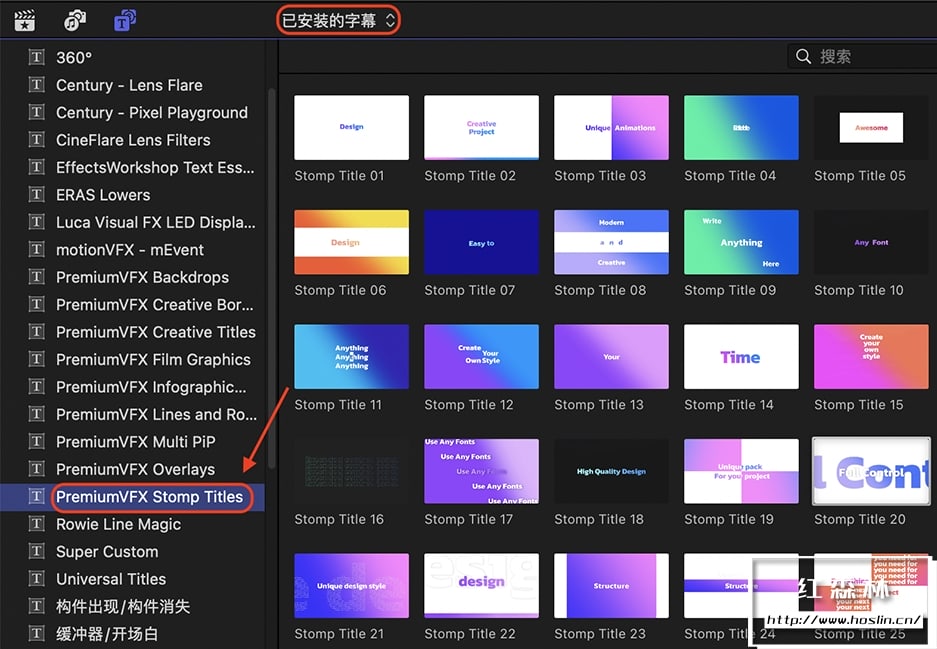Open the 已安装的字幕 dropdown
This screenshot has height=649, width=937.
coord(338,21)
